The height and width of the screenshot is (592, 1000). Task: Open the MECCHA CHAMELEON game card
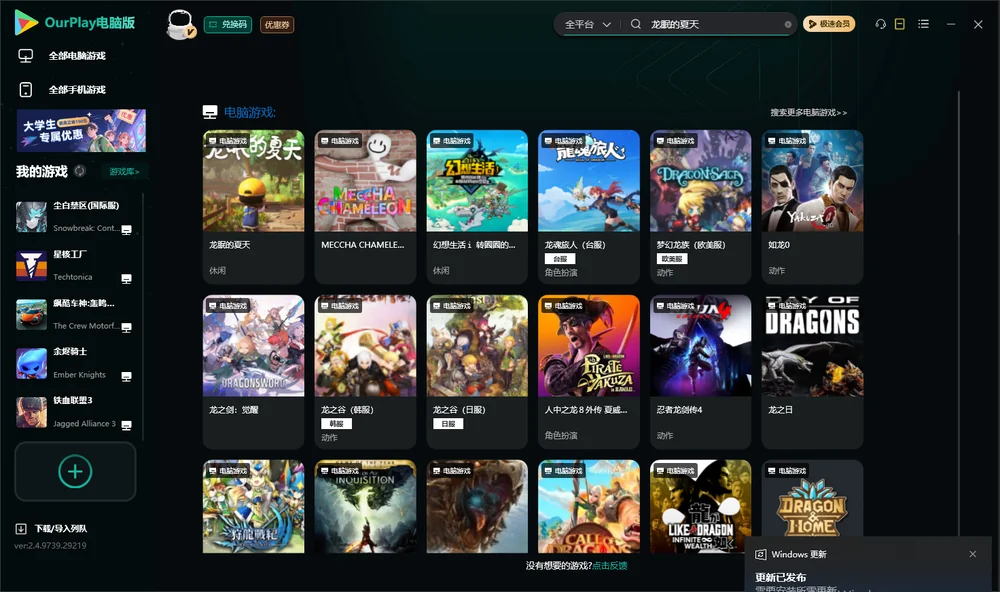tap(365, 207)
